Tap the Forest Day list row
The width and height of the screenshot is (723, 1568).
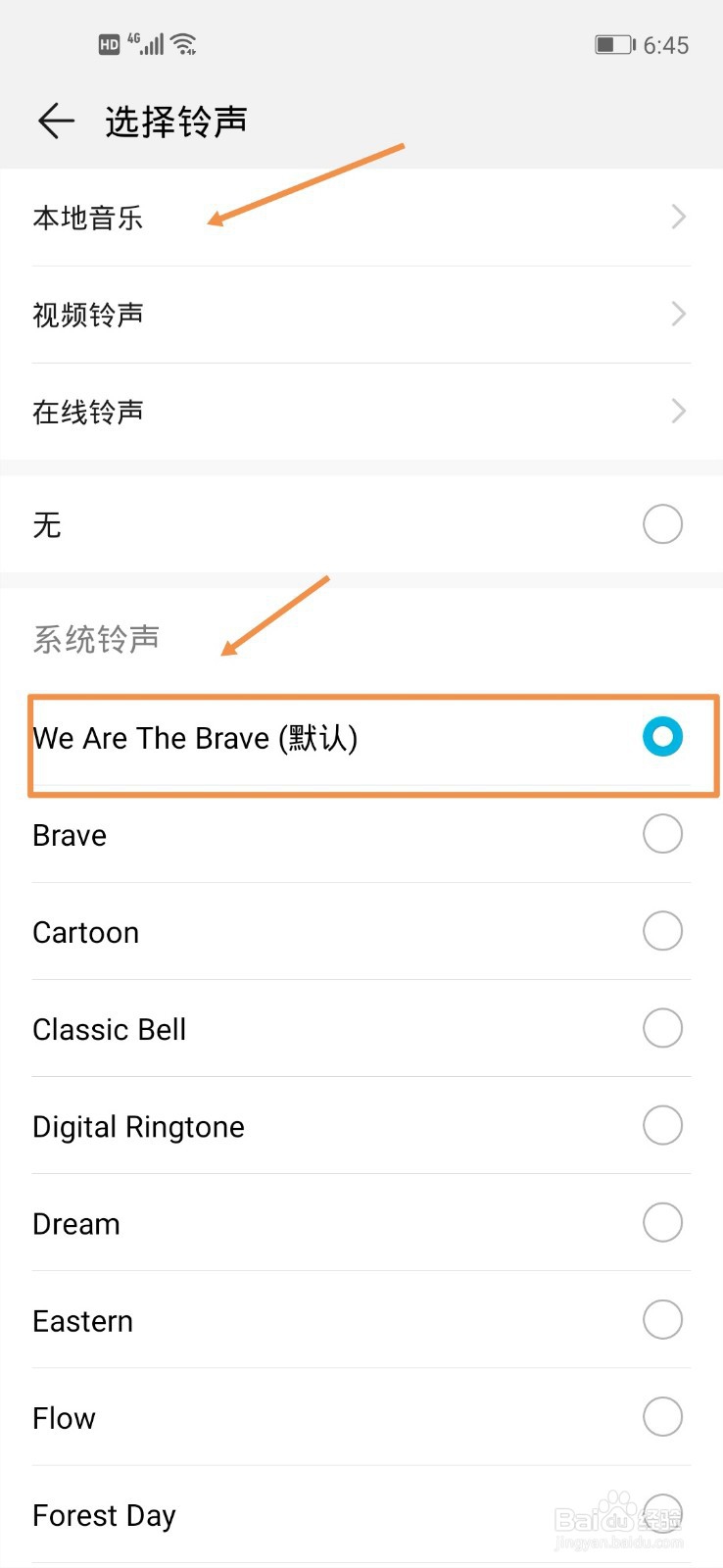(361, 1515)
